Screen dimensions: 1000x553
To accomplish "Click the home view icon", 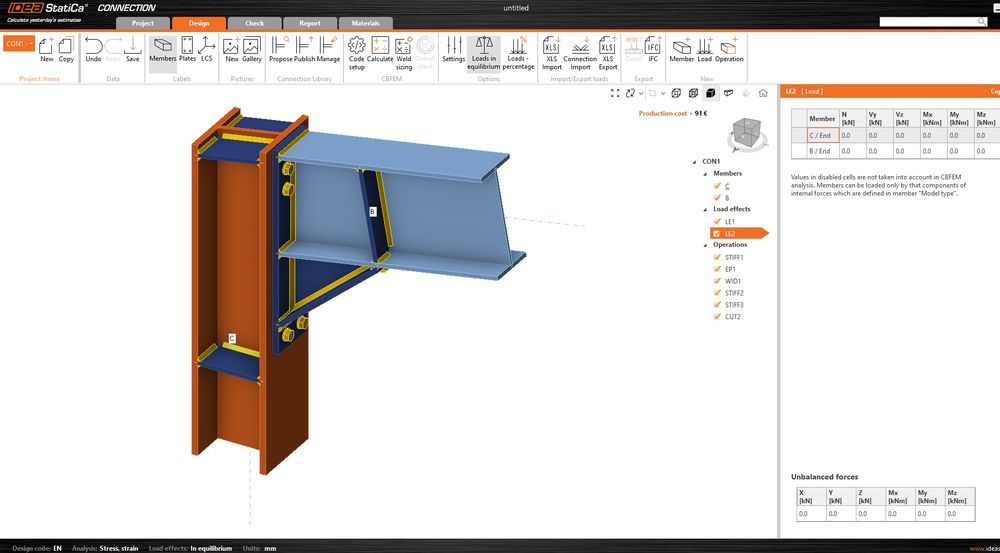I will pos(763,93).
